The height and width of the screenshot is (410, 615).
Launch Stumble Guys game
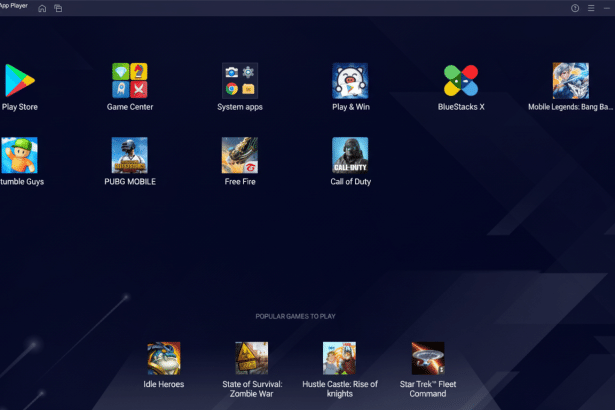click(19, 155)
